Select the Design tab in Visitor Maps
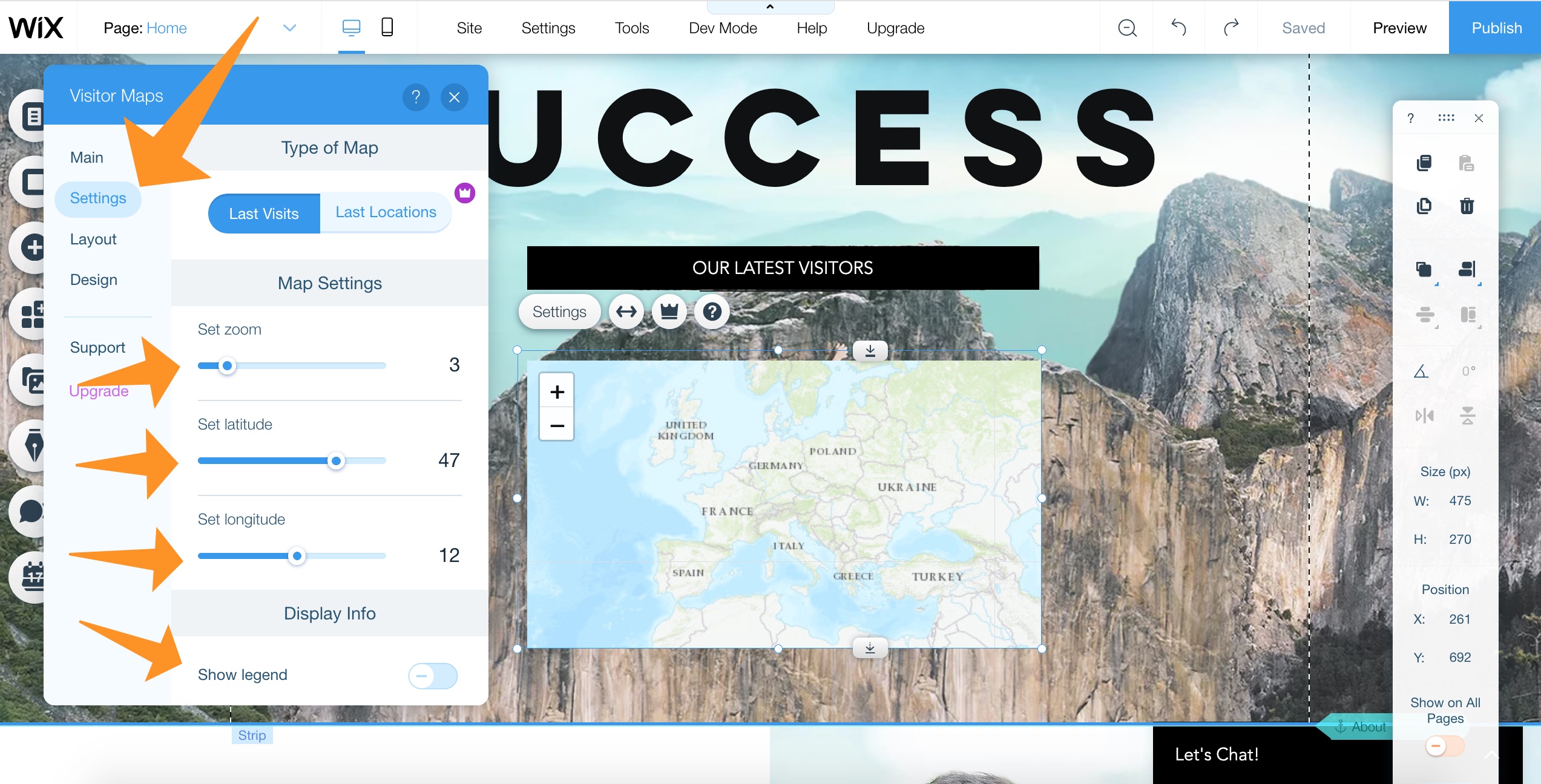1541x784 pixels. (x=94, y=279)
